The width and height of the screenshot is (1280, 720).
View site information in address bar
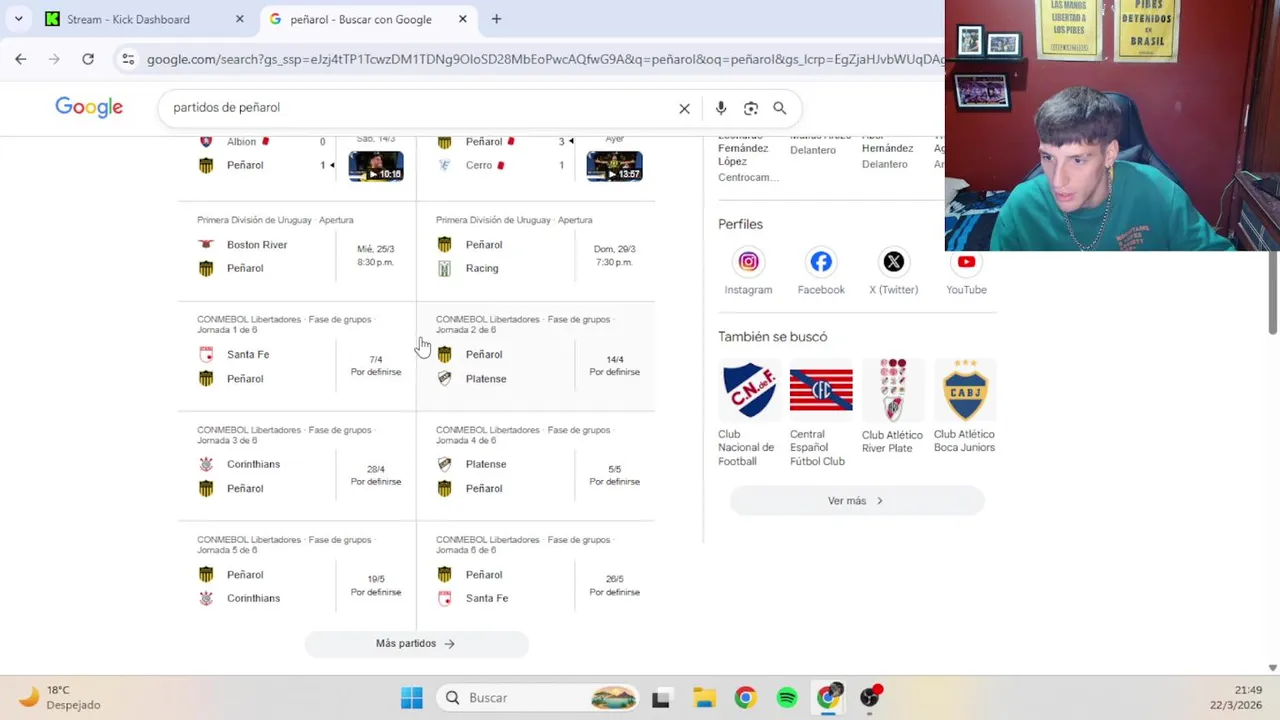[128, 59]
